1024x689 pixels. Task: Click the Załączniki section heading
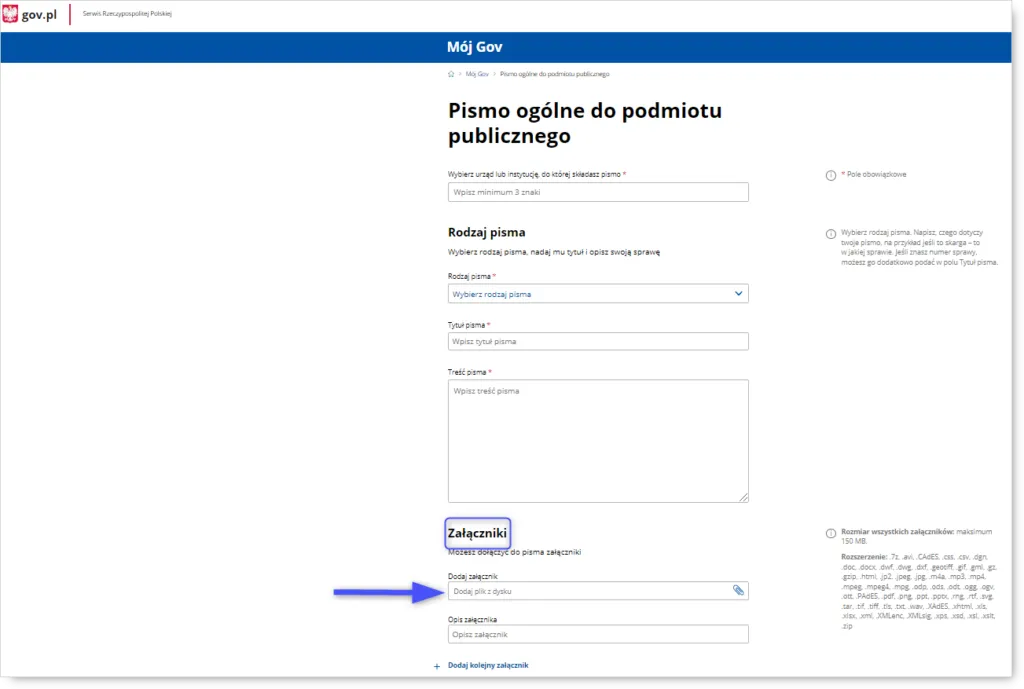[477, 533]
